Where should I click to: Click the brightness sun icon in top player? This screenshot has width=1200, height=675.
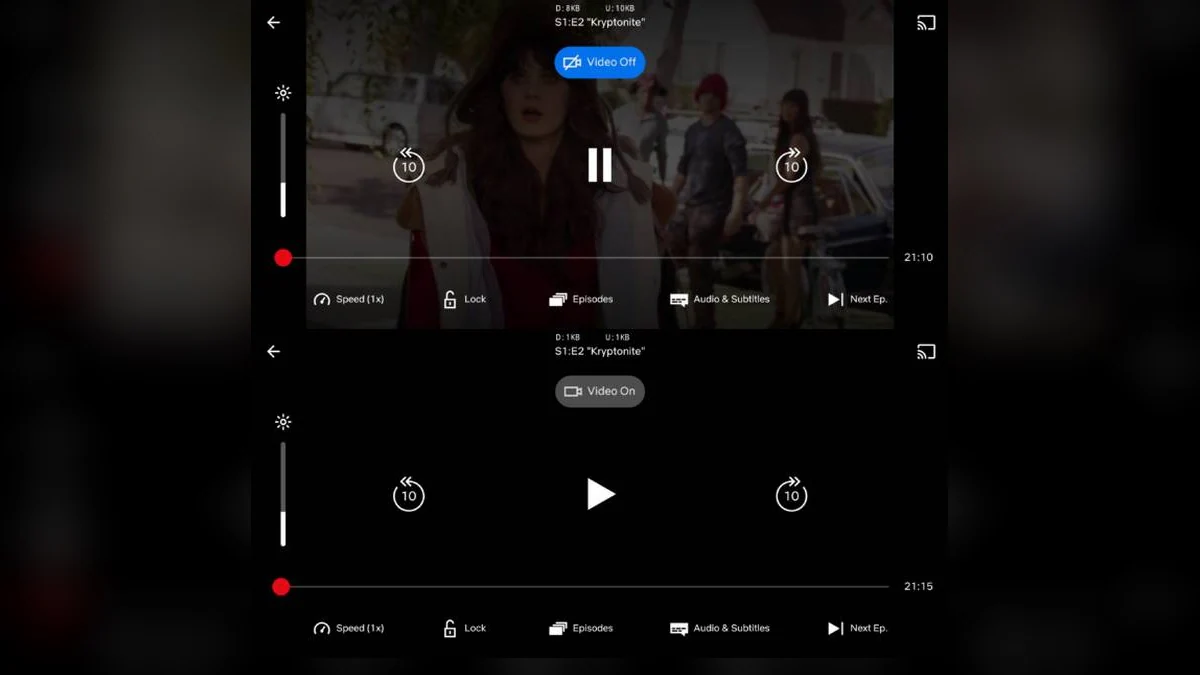[283, 93]
